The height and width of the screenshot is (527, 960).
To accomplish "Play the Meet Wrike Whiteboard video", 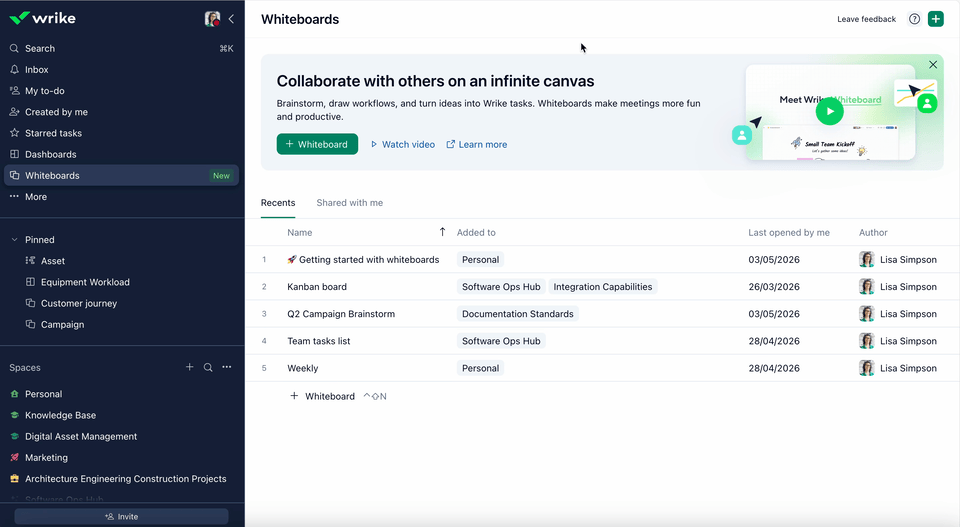I will 830,111.
